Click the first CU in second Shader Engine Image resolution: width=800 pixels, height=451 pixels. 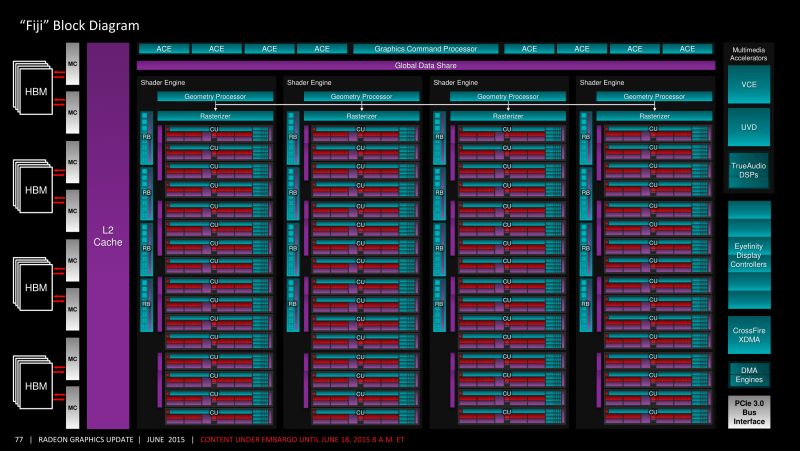point(364,134)
